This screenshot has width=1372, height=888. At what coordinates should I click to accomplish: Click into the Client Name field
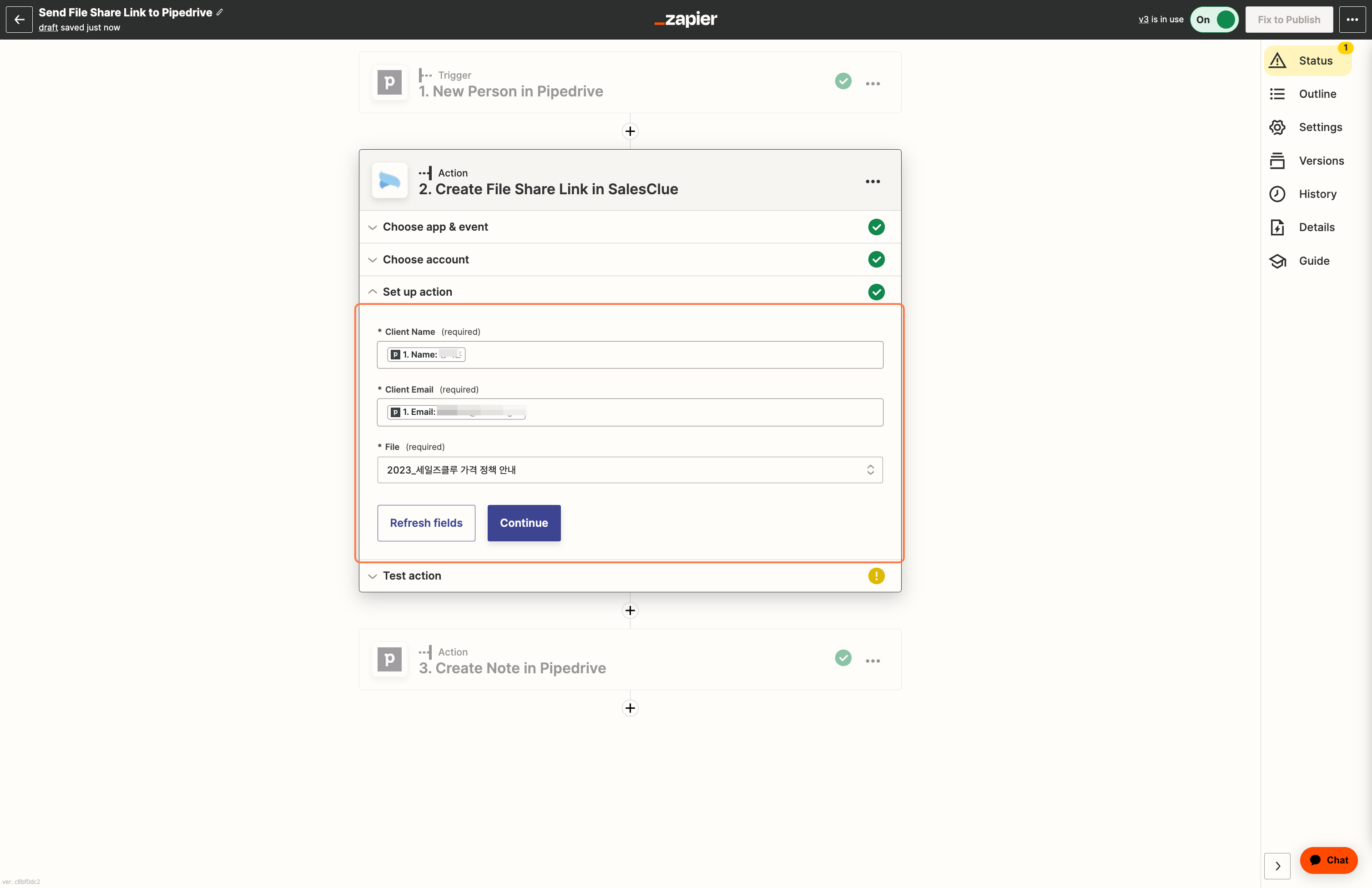pos(630,355)
